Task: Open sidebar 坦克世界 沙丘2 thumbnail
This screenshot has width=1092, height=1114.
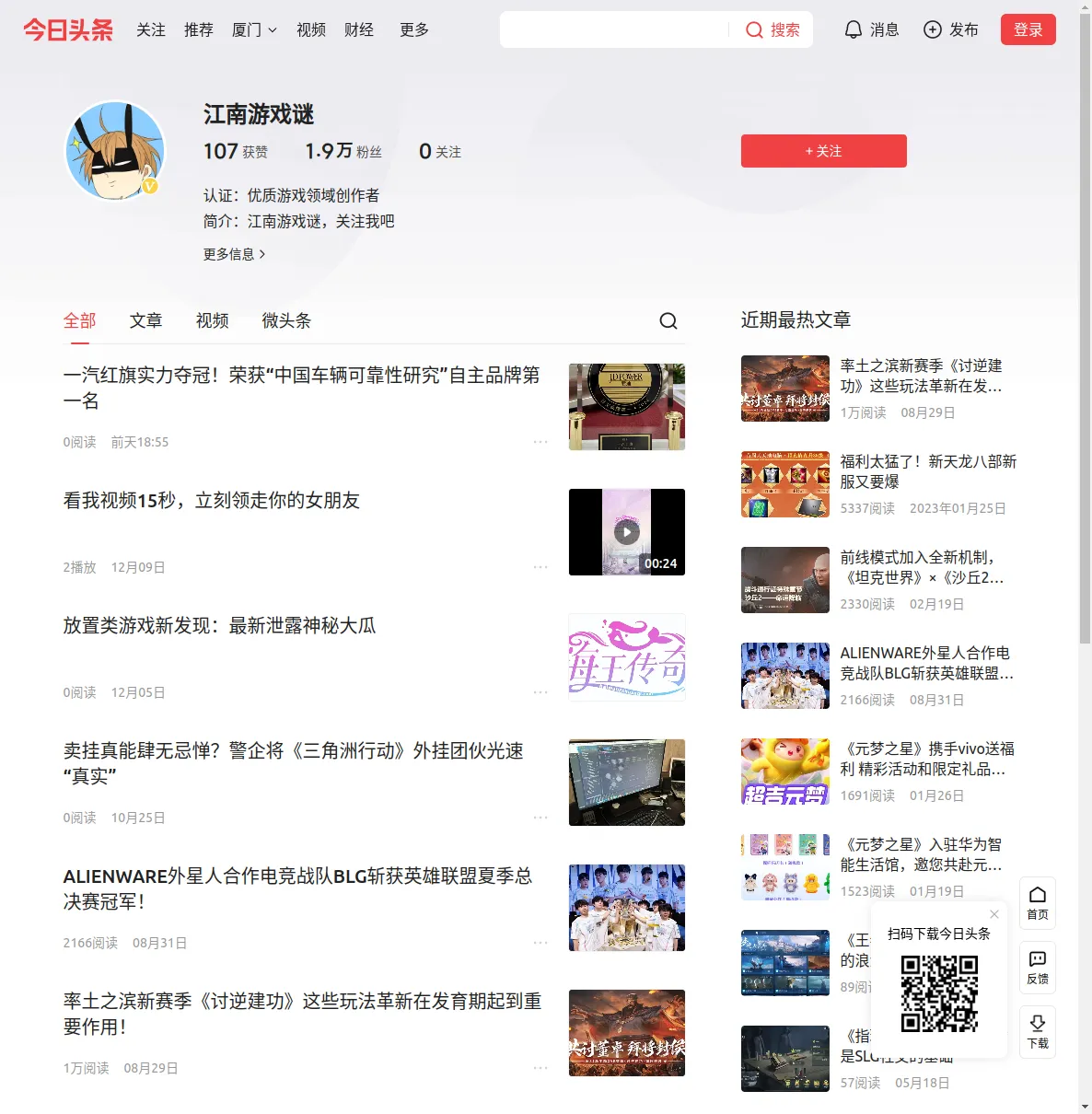Action: [785, 580]
